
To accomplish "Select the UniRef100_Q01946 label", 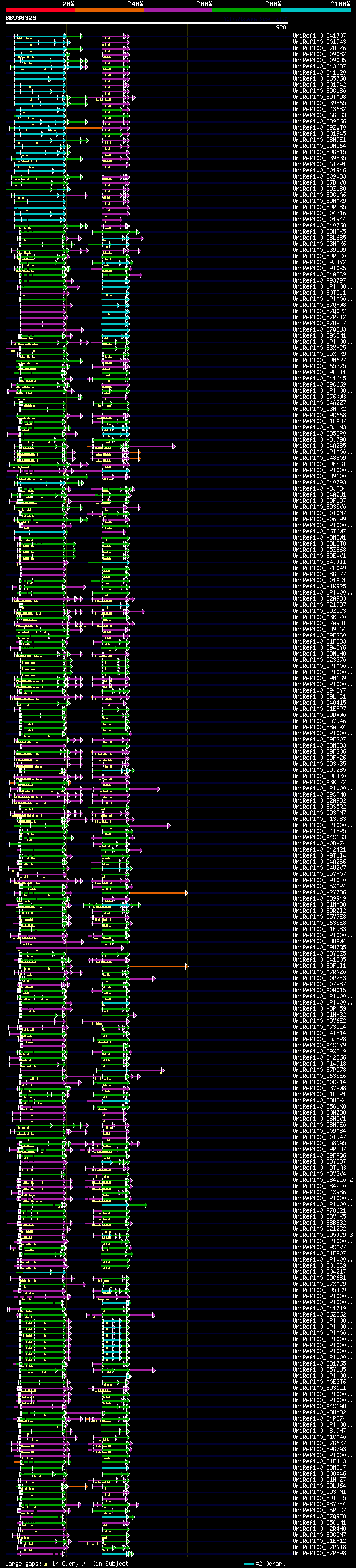I will click(319, 170).
